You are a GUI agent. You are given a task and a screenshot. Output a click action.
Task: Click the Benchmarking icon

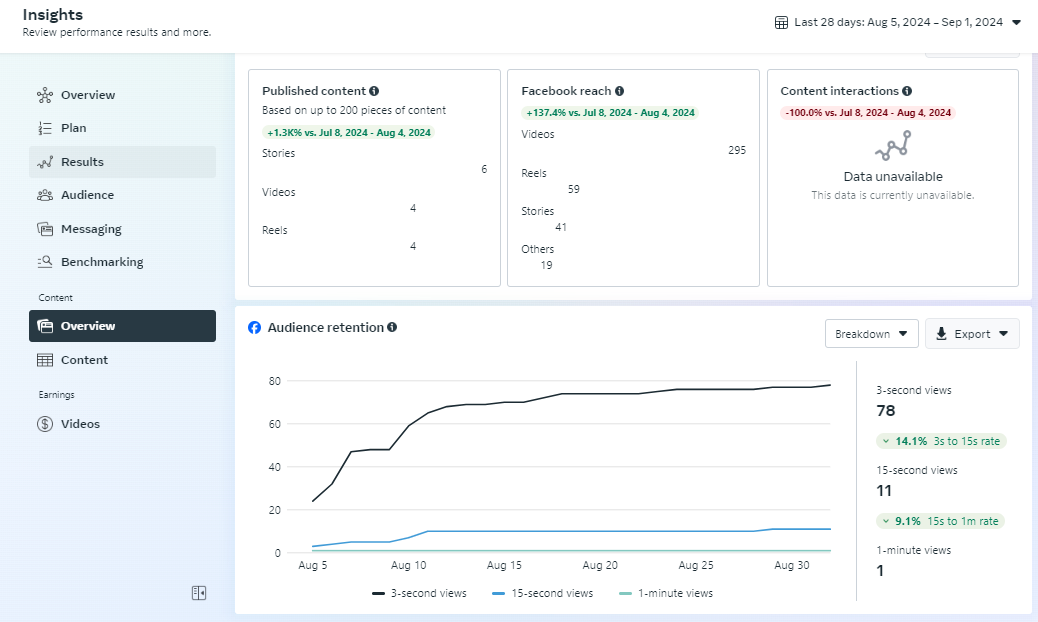click(45, 262)
